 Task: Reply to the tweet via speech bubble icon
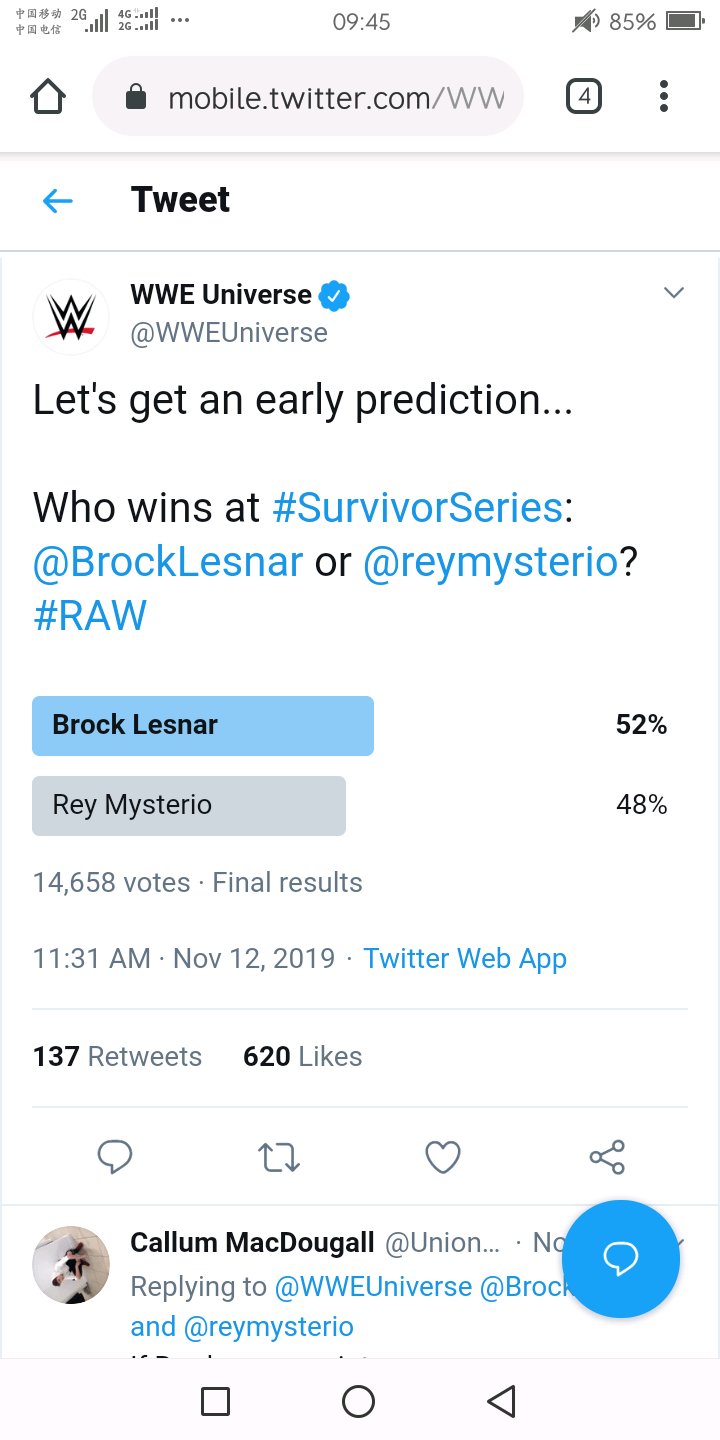coord(115,1157)
